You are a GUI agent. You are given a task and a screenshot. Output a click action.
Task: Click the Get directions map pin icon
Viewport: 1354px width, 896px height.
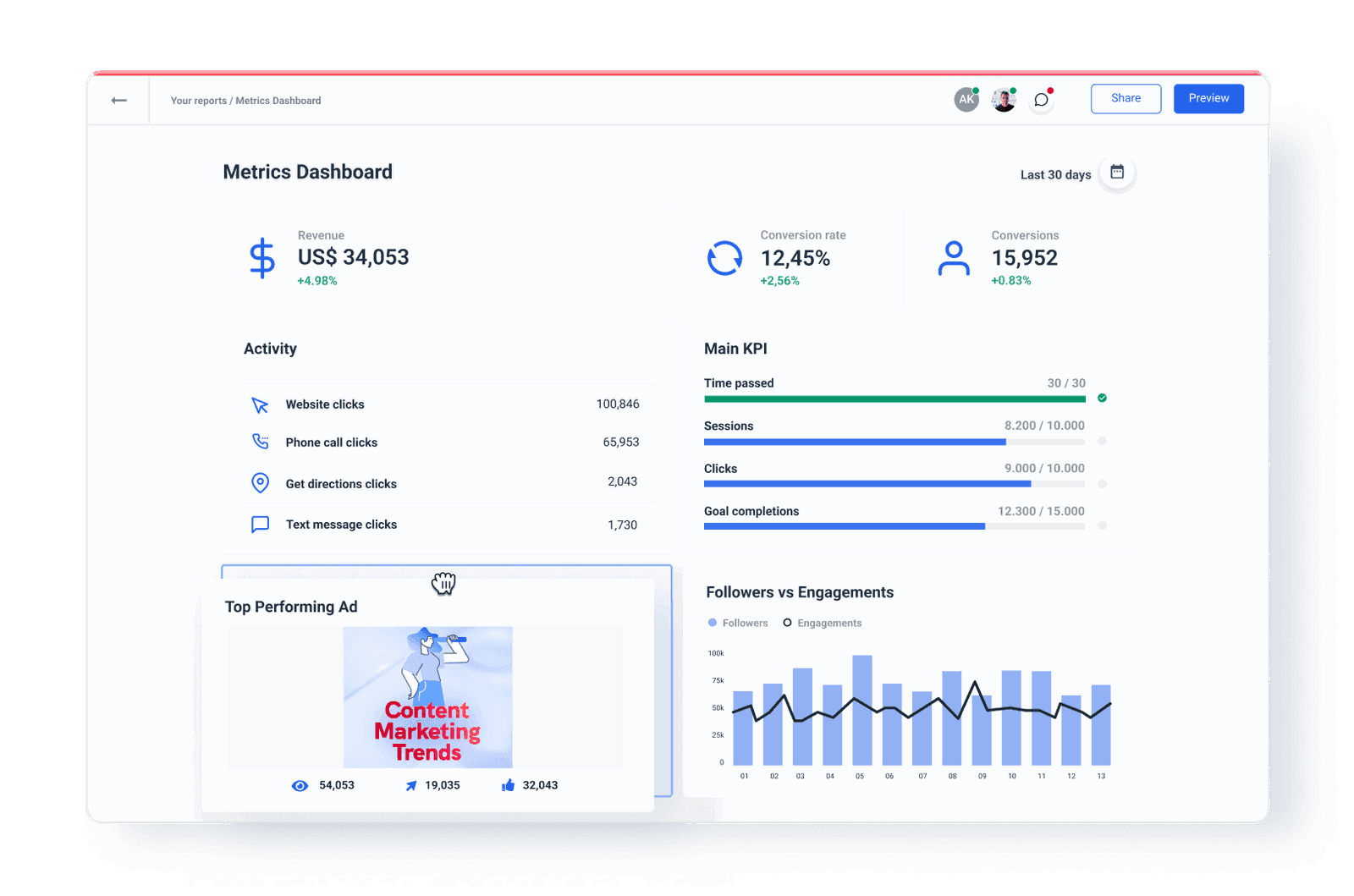[x=260, y=482]
